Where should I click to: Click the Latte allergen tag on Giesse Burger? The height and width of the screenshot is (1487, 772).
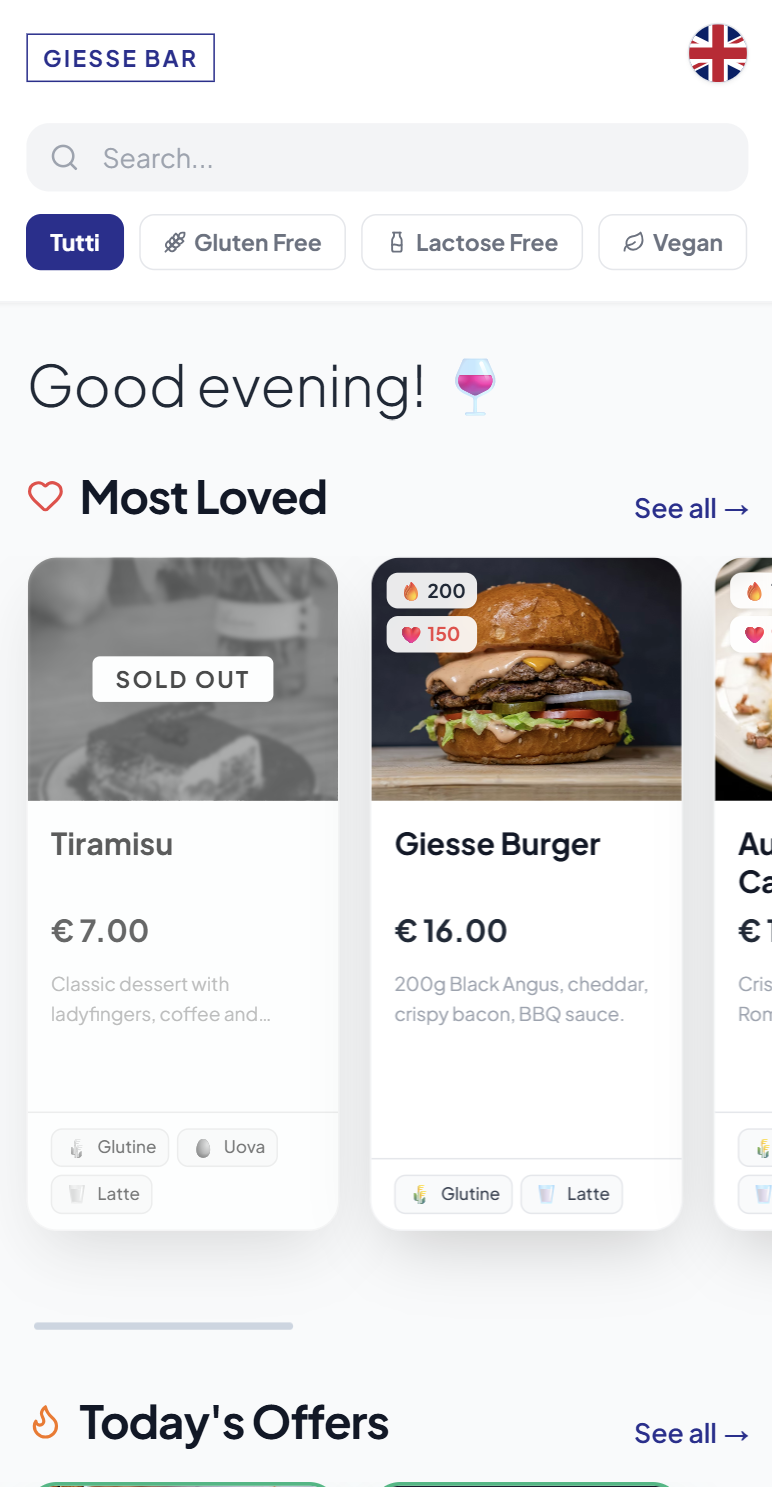[571, 1194]
